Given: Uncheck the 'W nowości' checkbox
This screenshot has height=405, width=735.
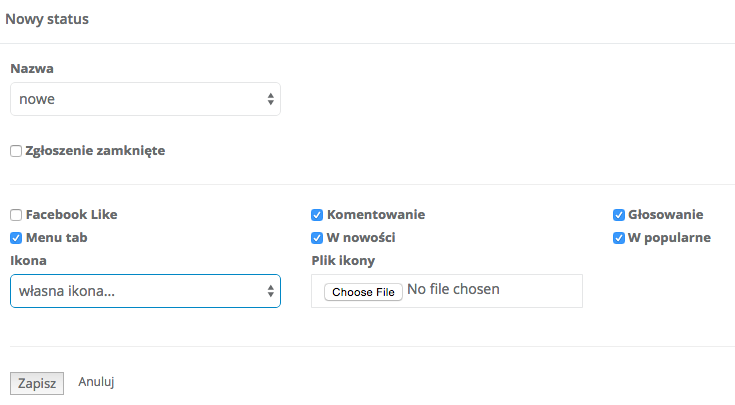Looking at the screenshot, I should point(317,238).
